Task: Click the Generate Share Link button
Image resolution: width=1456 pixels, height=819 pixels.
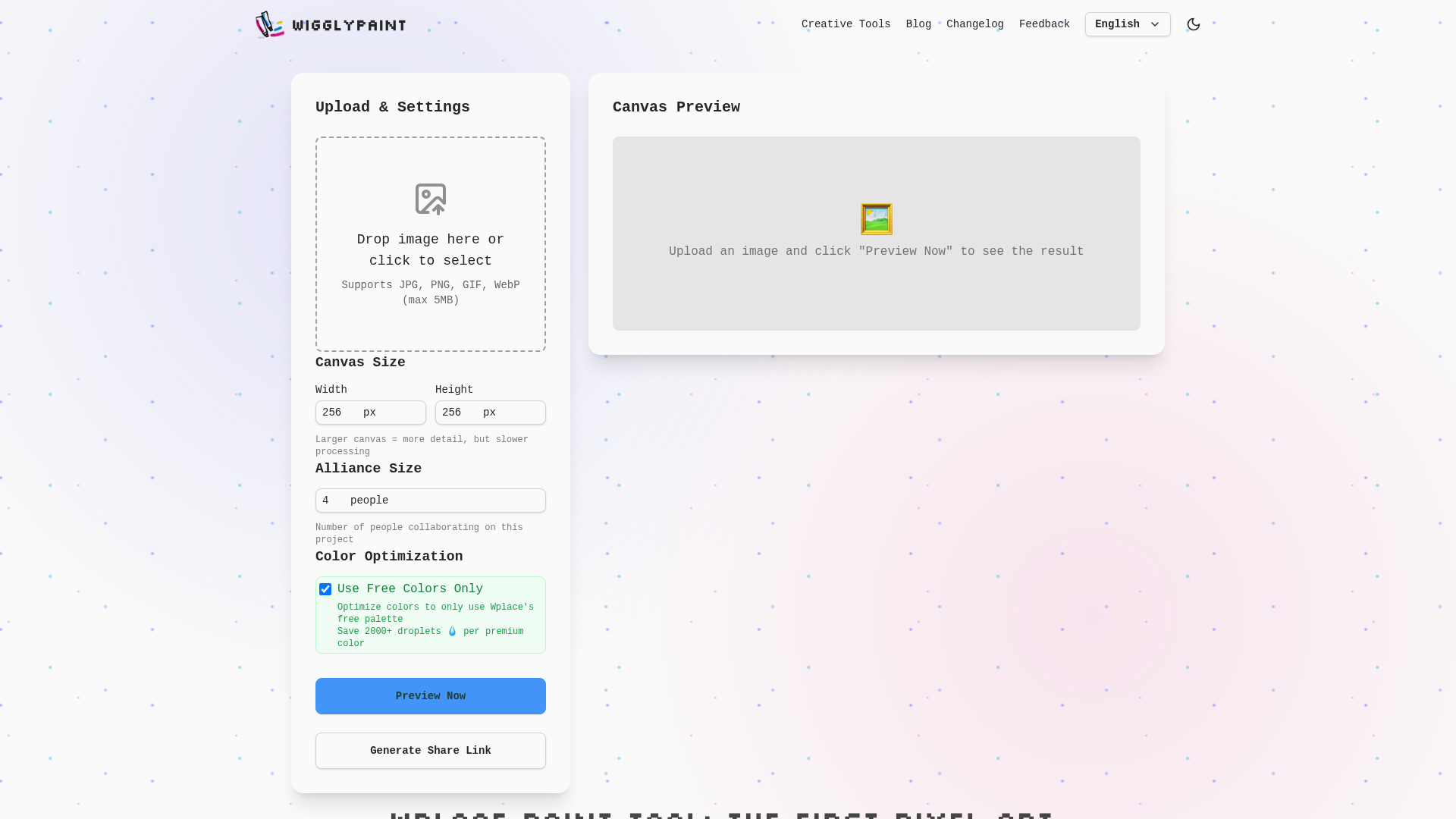Action: tap(430, 750)
